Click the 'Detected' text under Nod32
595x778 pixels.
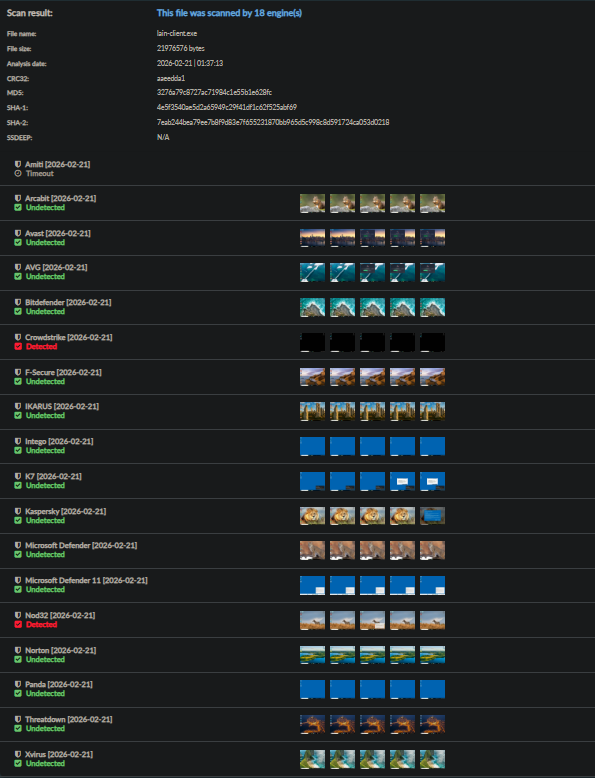(41, 624)
